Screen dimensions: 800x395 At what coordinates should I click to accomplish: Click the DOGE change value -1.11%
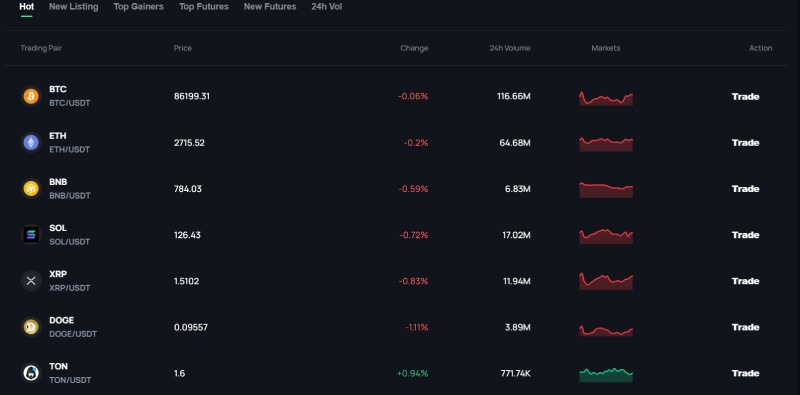click(417, 327)
